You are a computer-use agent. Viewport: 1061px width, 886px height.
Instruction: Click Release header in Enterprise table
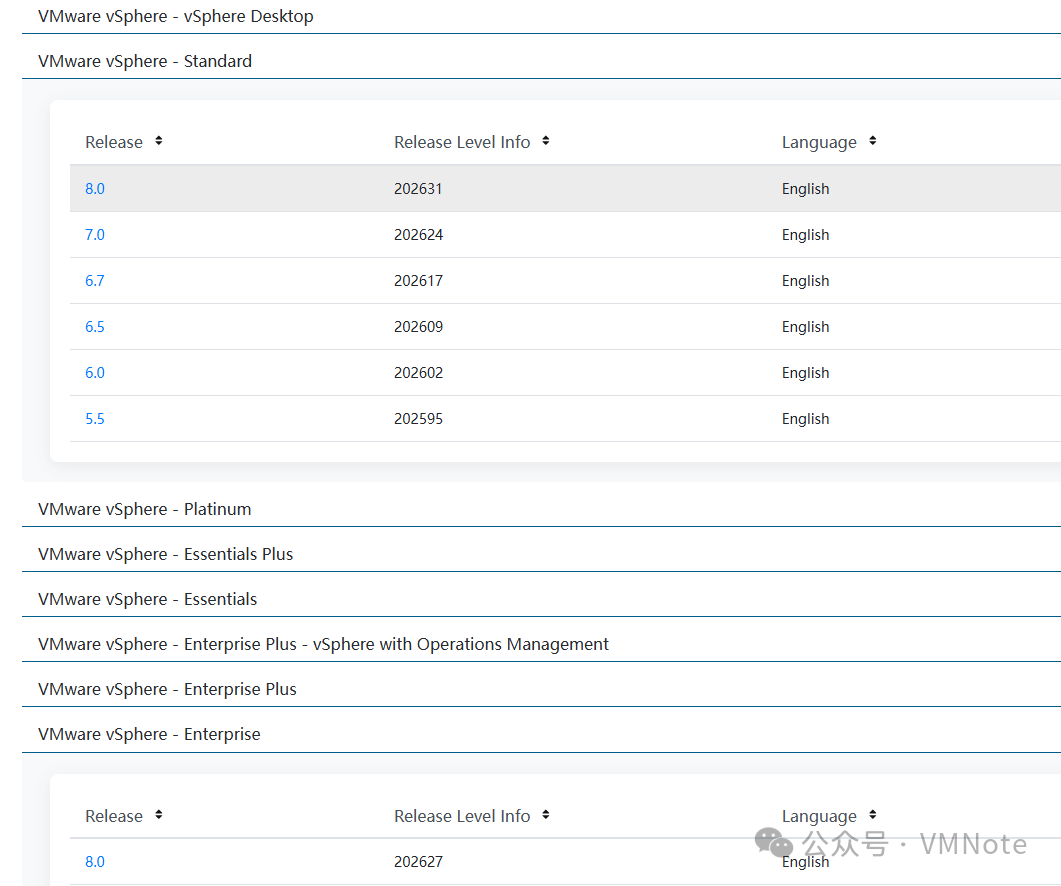[x=114, y=816]
